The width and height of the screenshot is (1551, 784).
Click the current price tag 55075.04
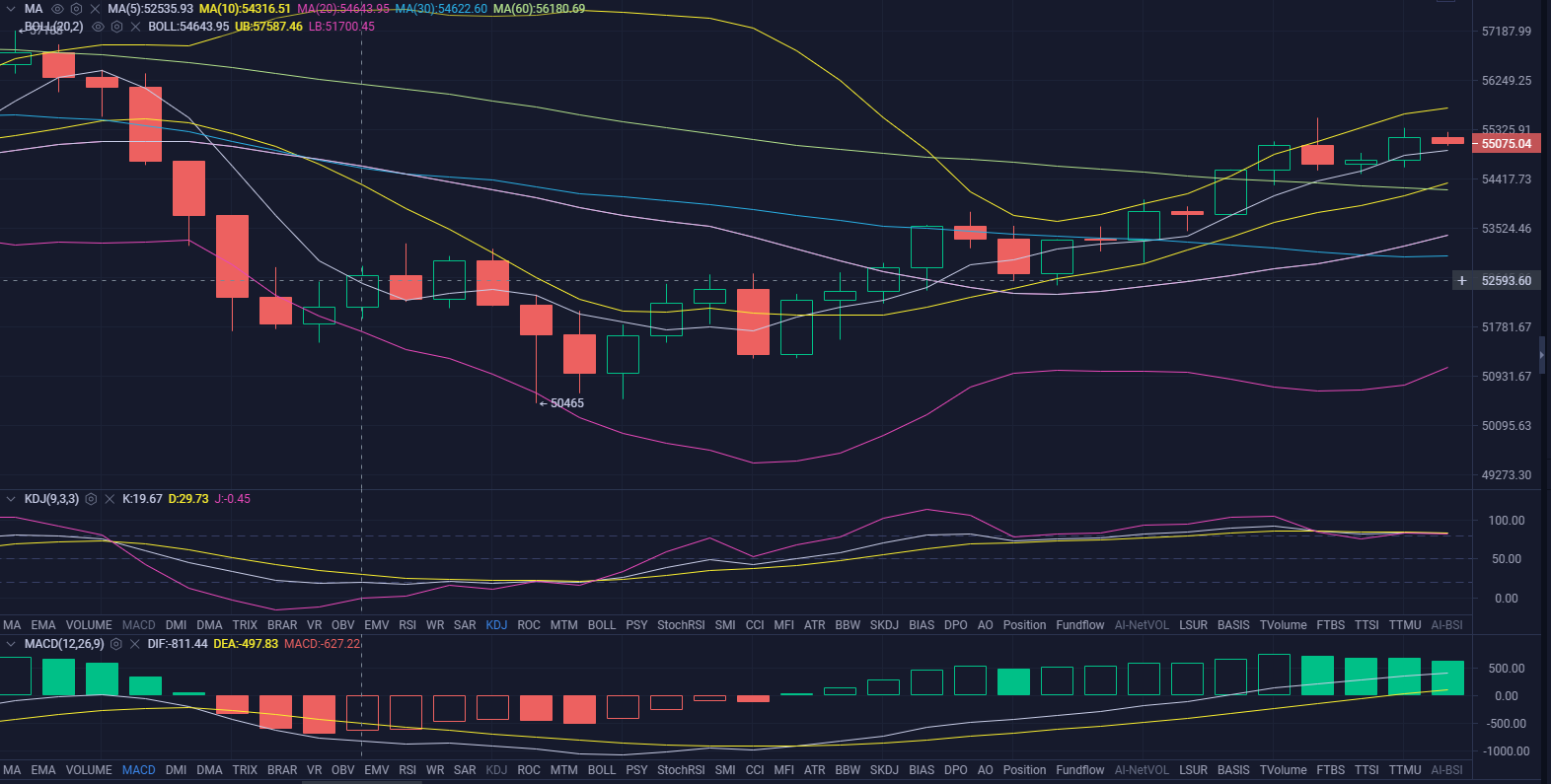(x=1506, y=144)
